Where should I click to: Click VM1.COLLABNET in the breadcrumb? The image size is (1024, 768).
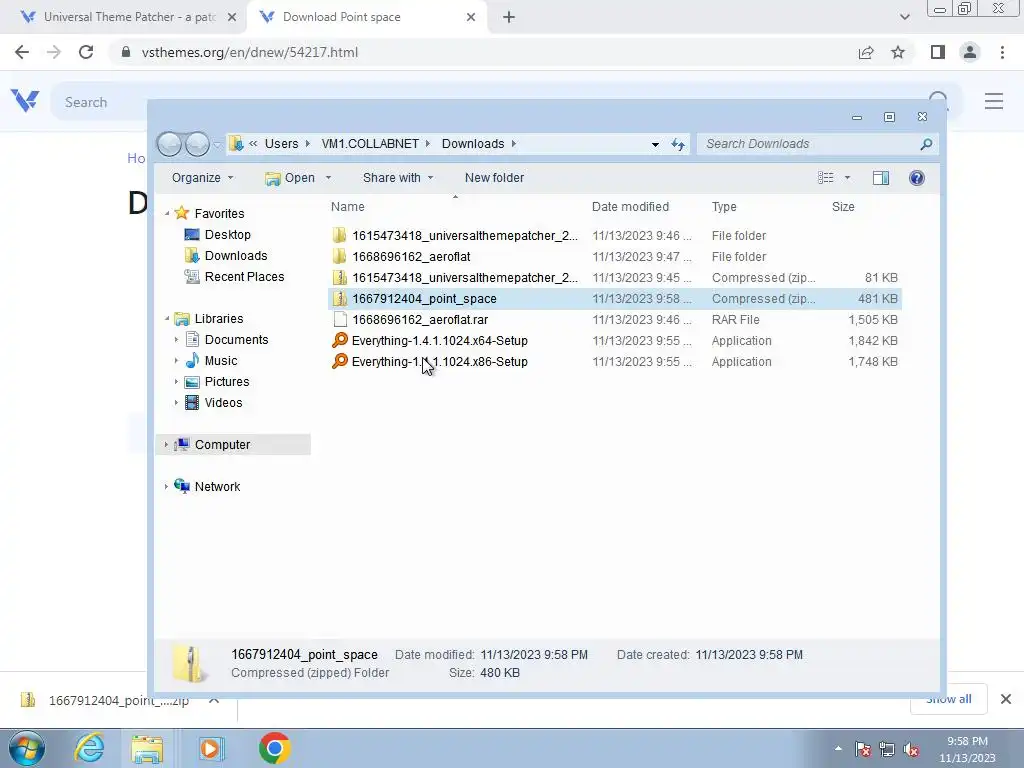pos(370,144)
